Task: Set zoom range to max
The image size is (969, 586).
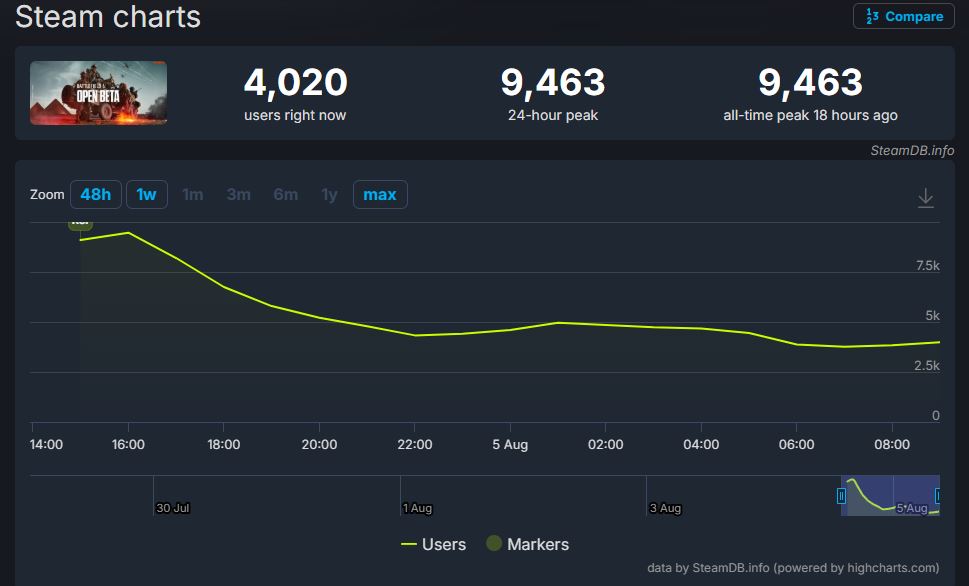Action: click(x=379, y=194)
